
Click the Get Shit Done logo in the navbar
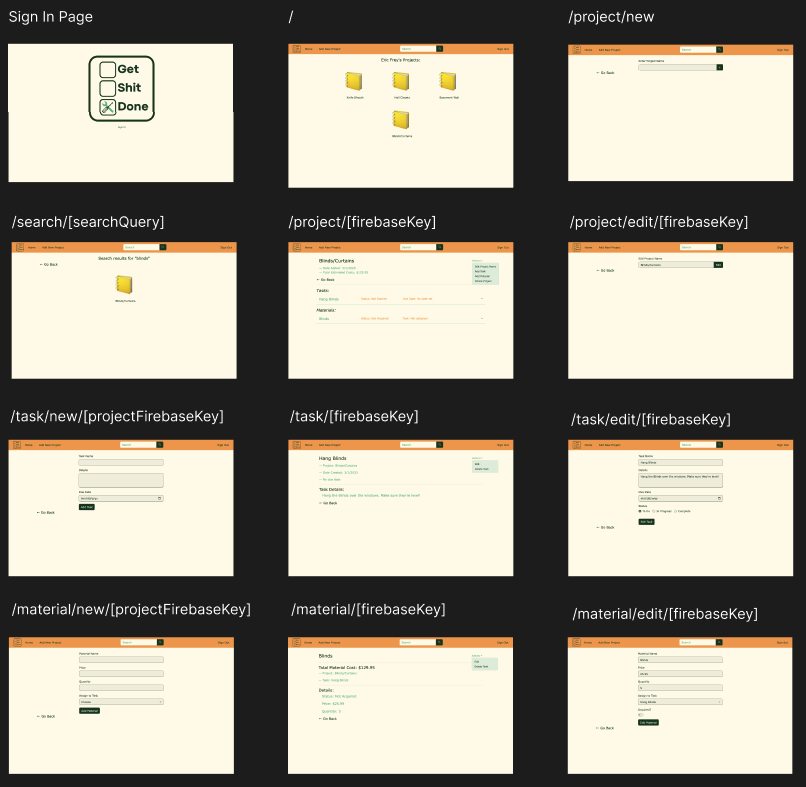click(296, 48)
